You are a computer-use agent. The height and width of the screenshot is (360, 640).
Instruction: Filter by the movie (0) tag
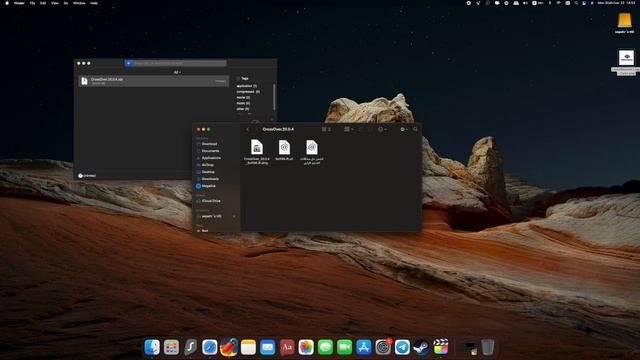click(x=243, y=98)
